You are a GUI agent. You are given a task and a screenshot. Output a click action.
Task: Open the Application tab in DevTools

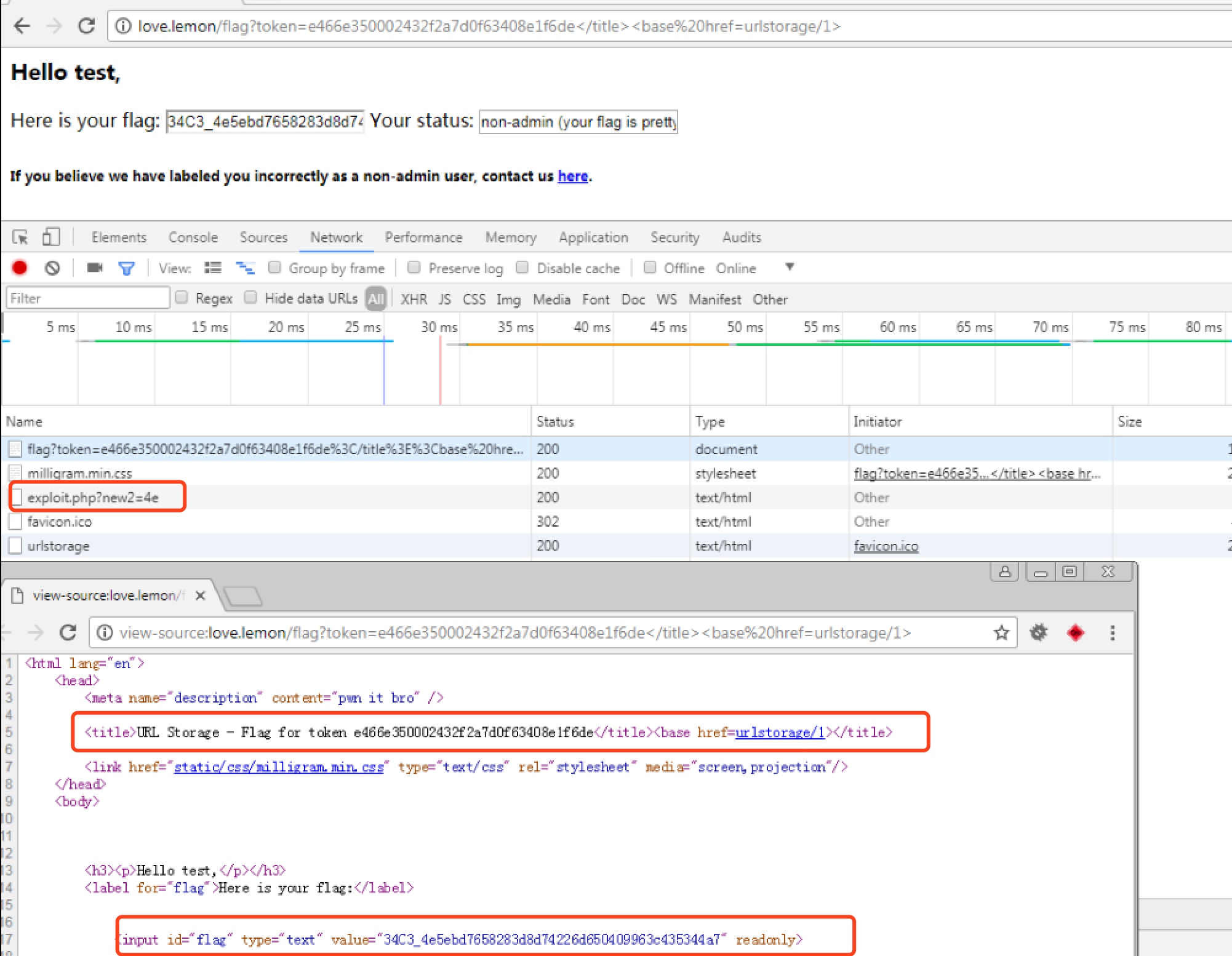pos(593,237)
